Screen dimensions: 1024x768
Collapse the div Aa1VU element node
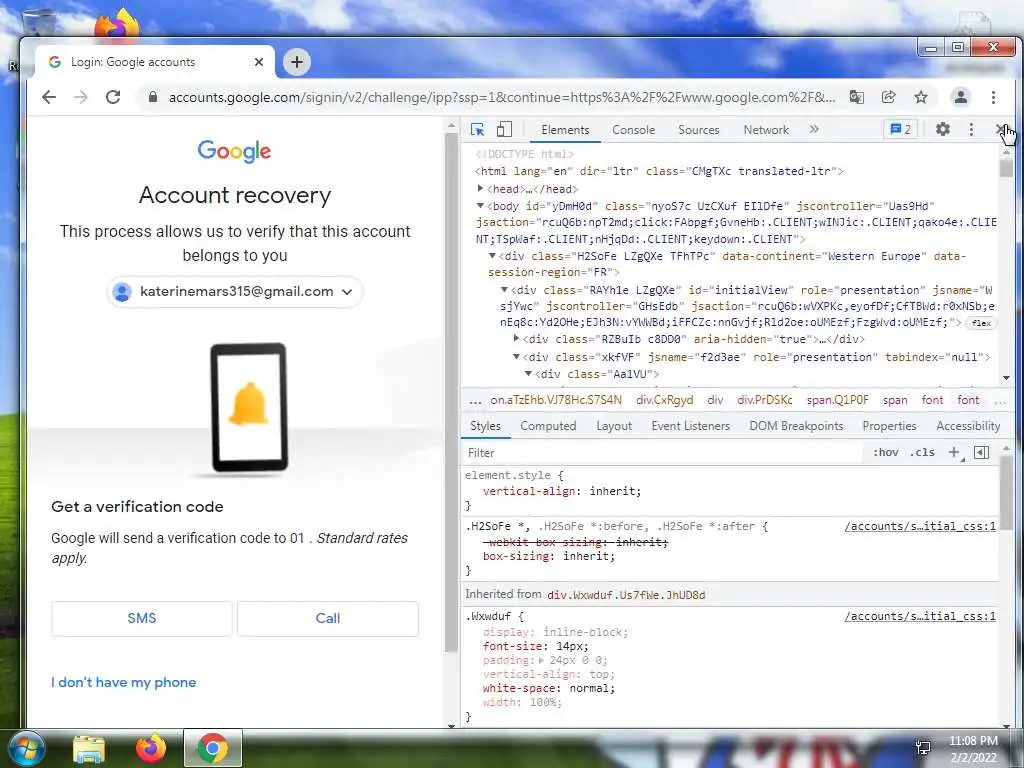coord(528,374)
